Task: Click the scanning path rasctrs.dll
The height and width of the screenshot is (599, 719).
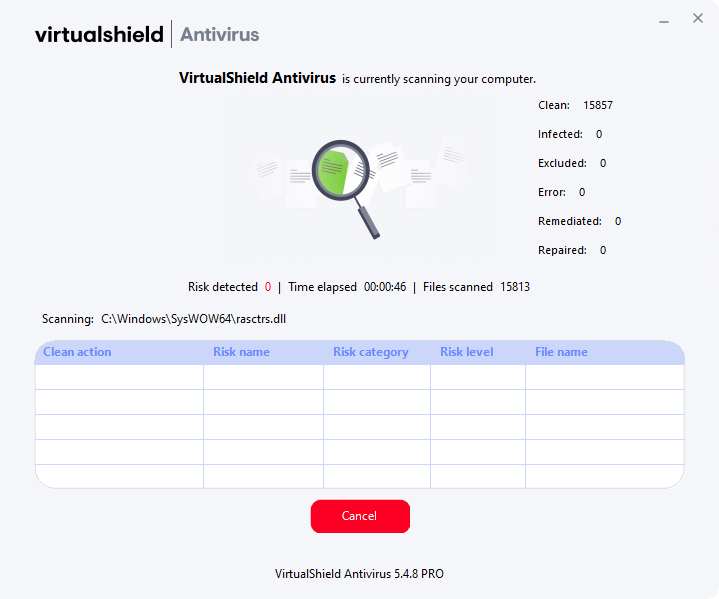Action: (194, 319)
